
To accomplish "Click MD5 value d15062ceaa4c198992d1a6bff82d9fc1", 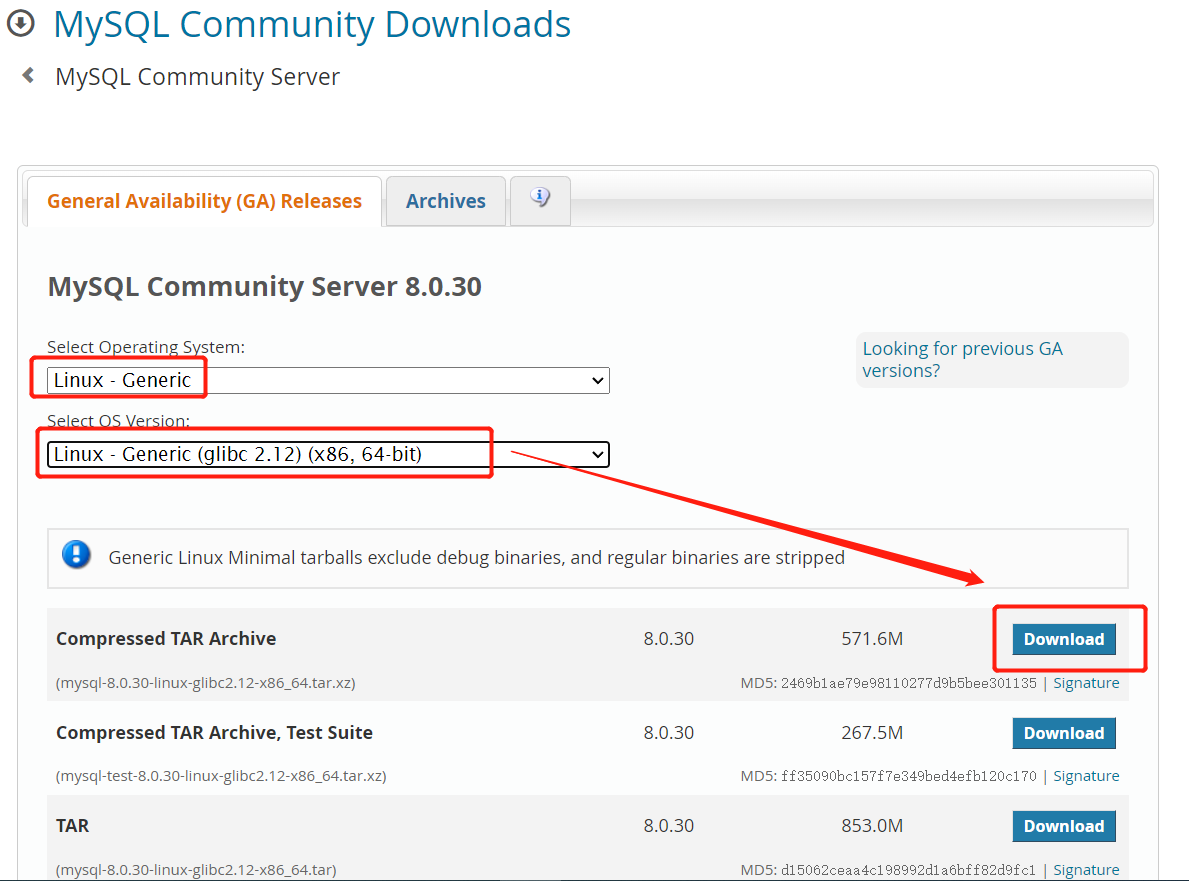I will point(908,870).
